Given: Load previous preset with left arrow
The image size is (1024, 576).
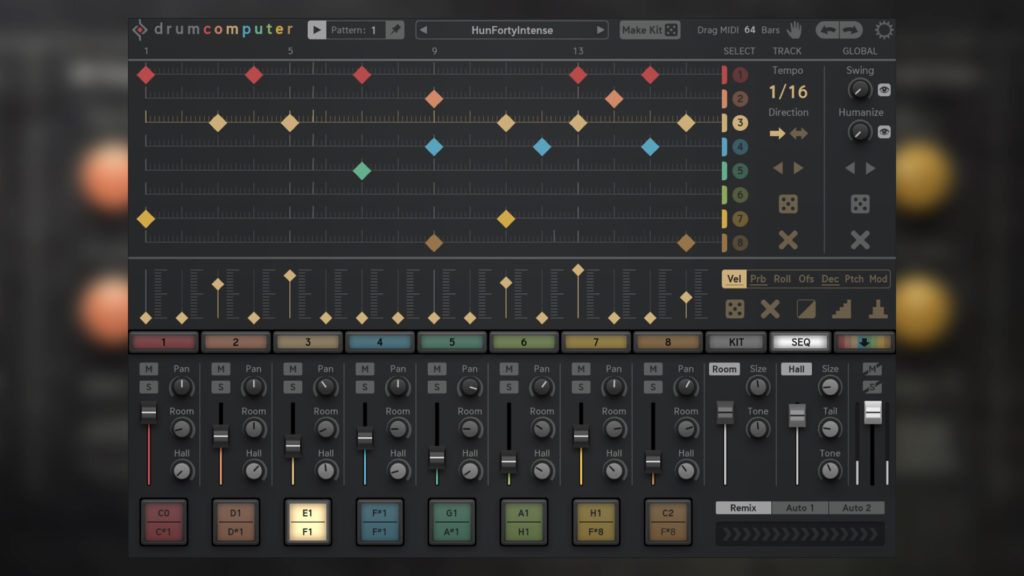Looking at the screenshot, I should tap(423, 29).
